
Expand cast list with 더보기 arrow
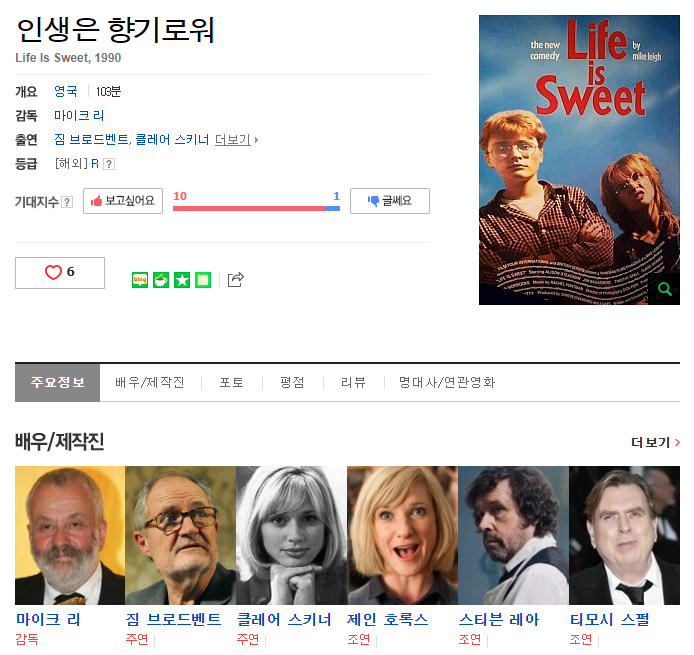pyautogui.click(x=236, y=140)
